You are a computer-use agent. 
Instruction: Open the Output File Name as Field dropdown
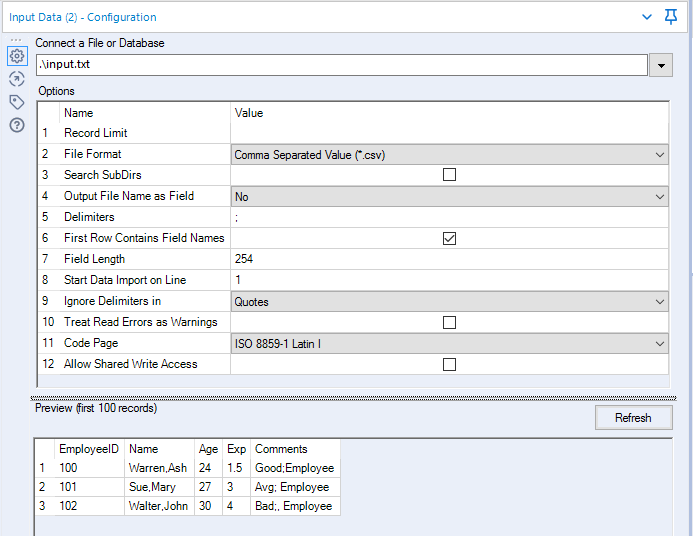tap(659, 197)
